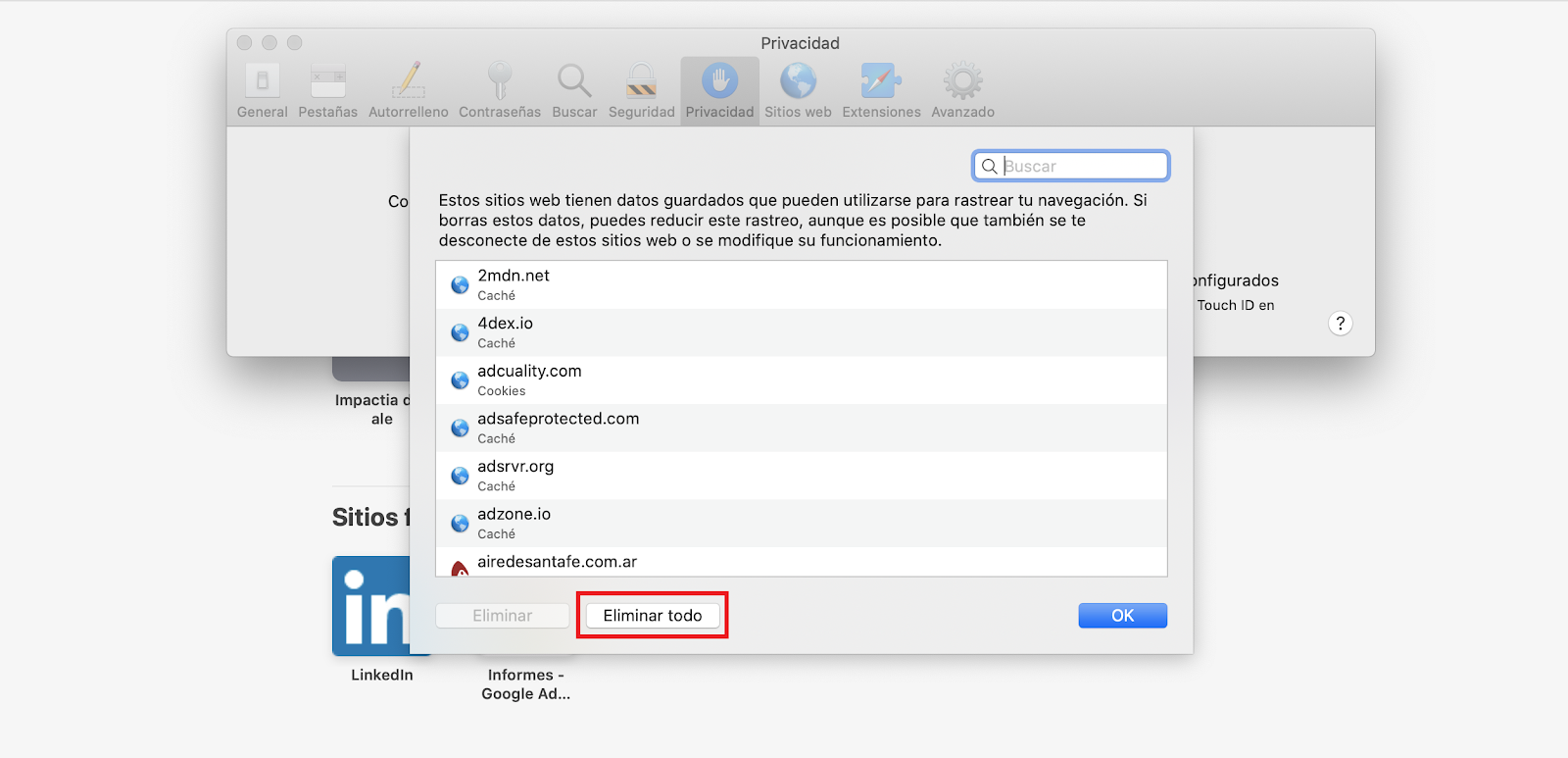Click the Eliminar todo button

pyautogui.click(x=653, y=616)
